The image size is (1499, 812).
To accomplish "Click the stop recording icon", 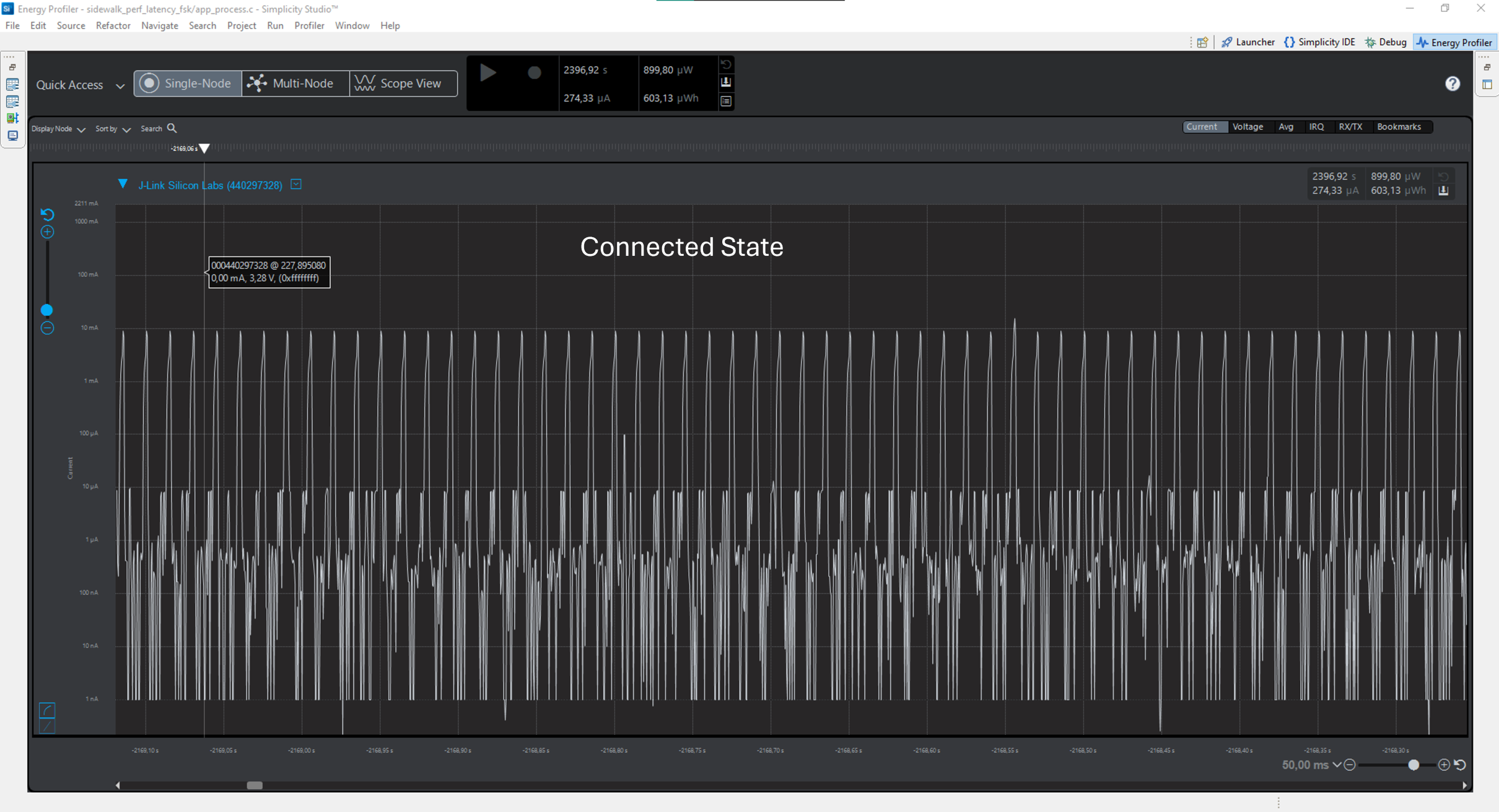I will pos(533,72).
